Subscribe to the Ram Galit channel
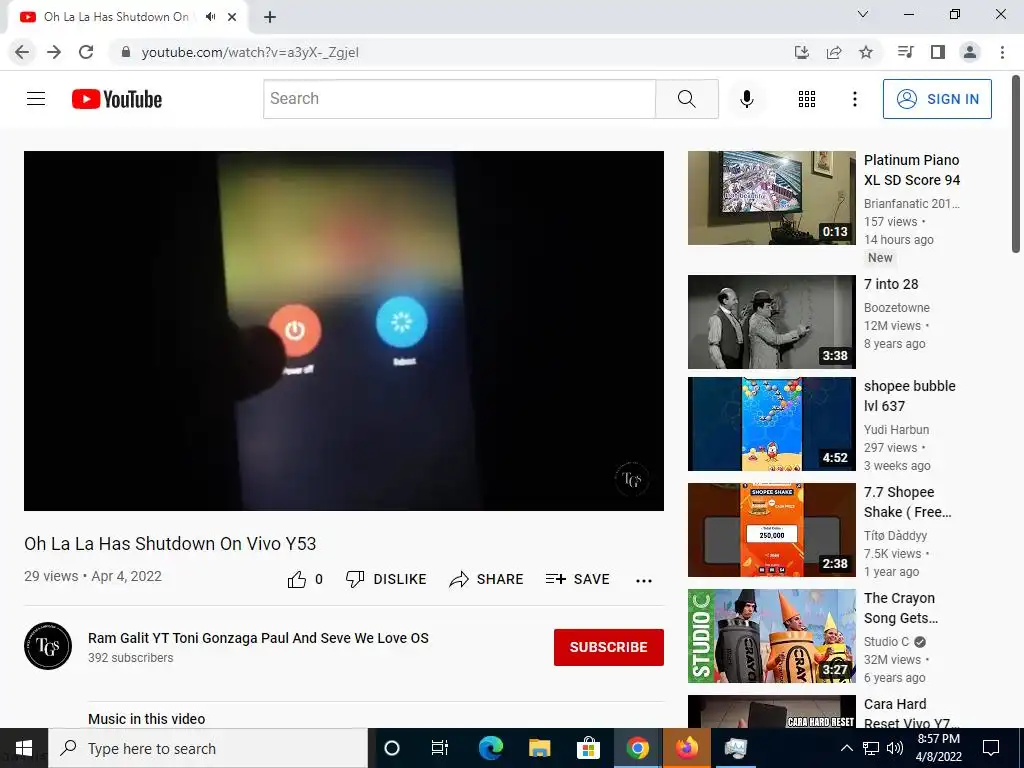Image resolution: width=1024 pixels, height=768 pixels. (609, 647)
